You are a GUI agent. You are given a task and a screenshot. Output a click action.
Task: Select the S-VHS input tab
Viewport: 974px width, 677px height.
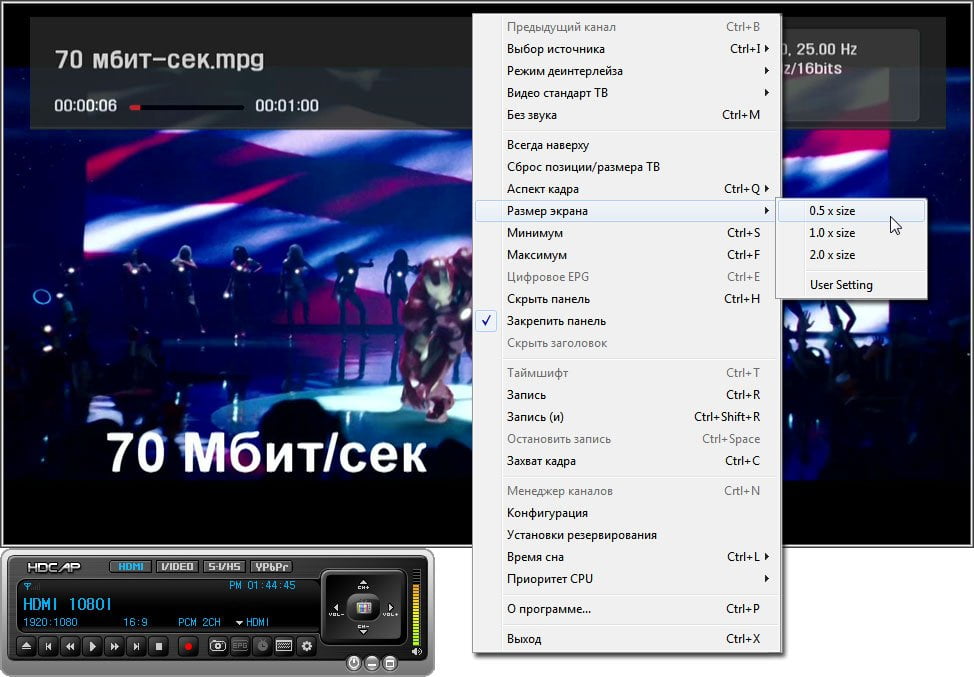[224, 566]
